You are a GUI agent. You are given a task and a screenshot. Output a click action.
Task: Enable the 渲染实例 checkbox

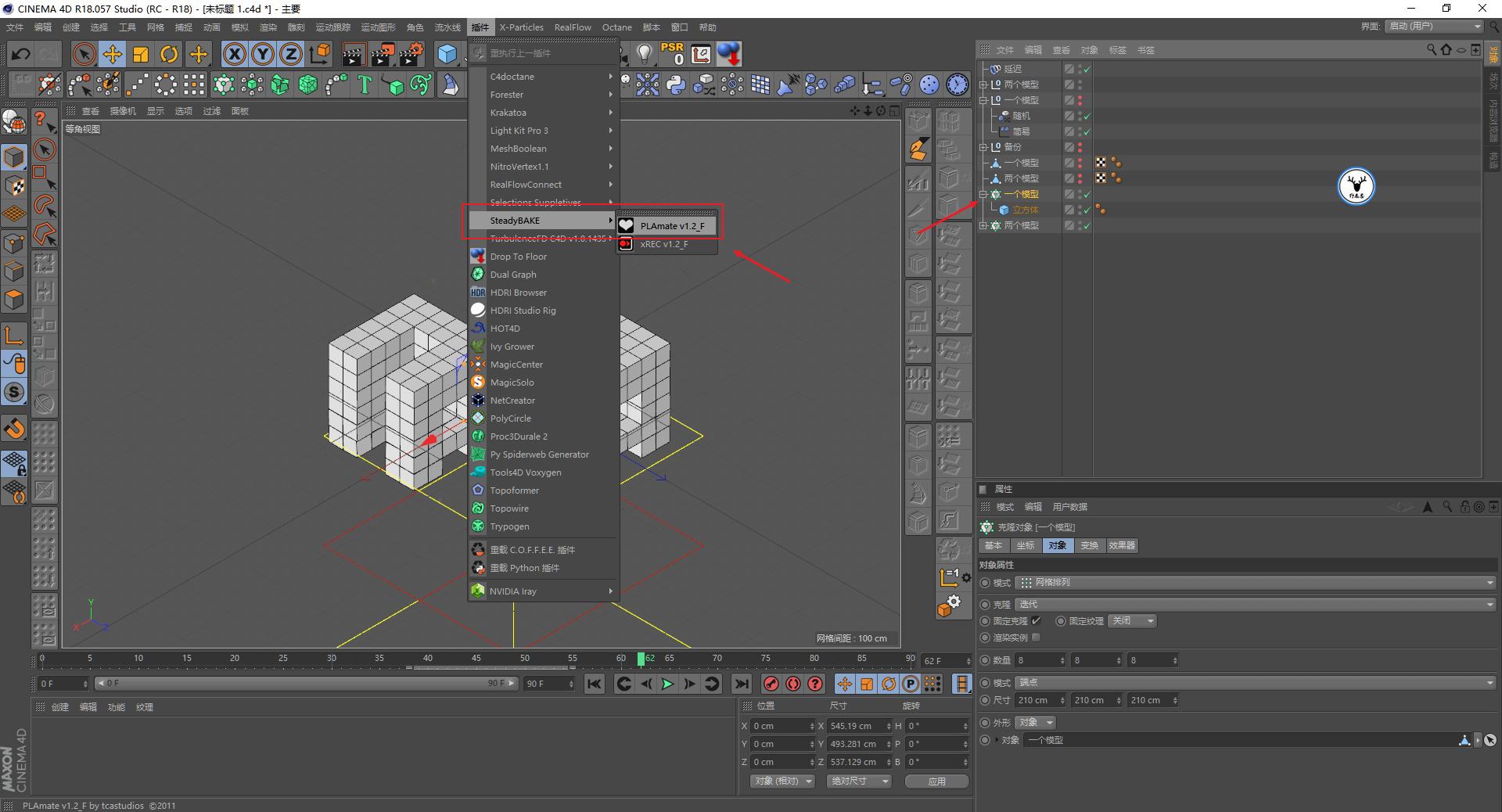1036,638
